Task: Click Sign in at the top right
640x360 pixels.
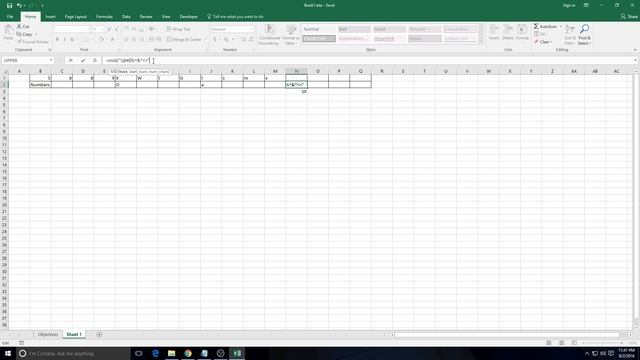Action: coord(569,5)
